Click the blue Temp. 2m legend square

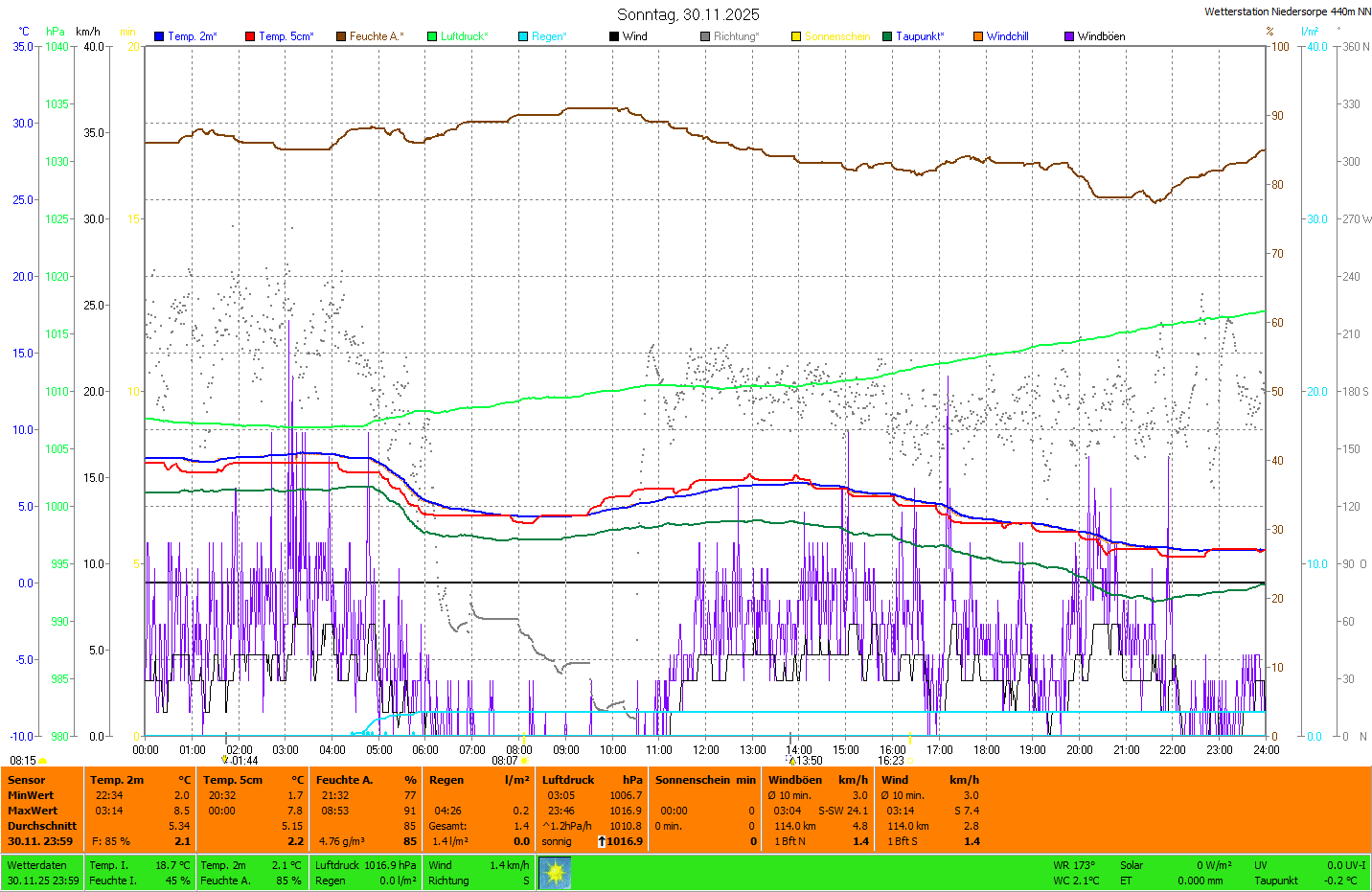pos(159,36)
